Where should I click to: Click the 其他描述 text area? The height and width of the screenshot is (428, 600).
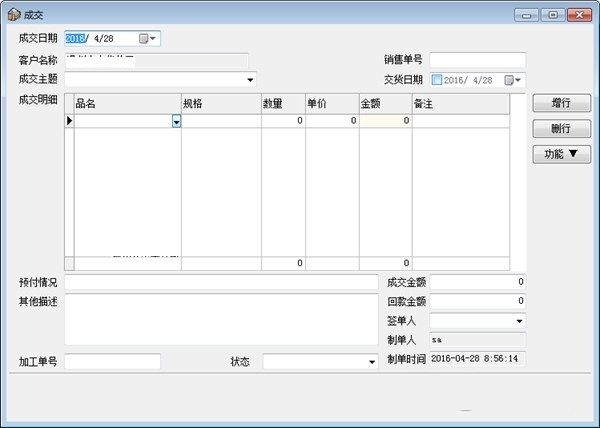(221, 320)
